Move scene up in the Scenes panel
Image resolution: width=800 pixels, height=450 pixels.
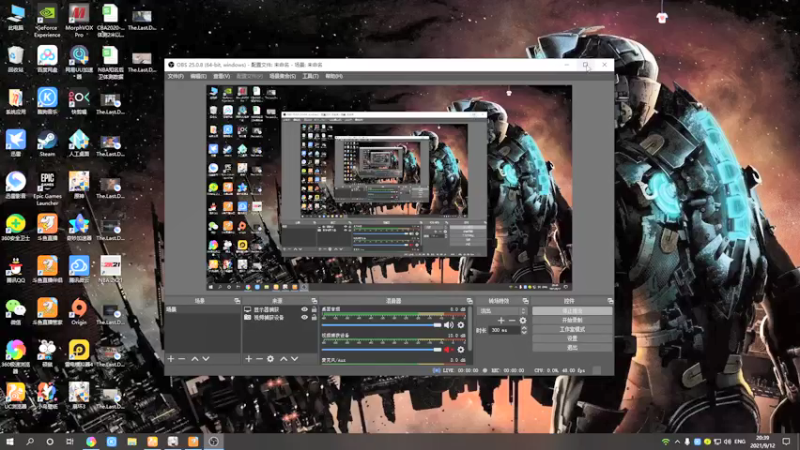[x=194, y=359]
